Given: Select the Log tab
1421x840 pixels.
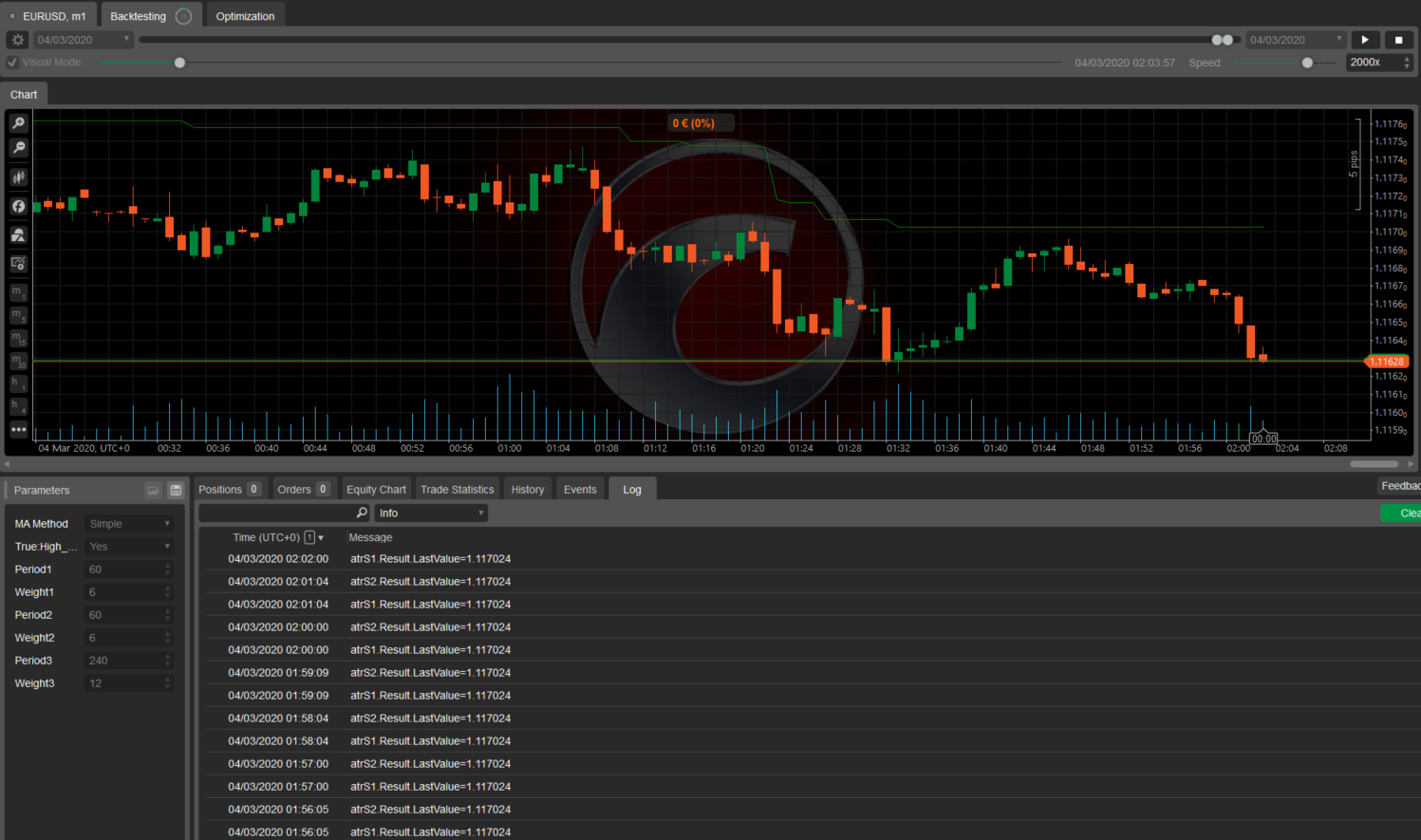Looking at the screenshot, I should [632, 490].
